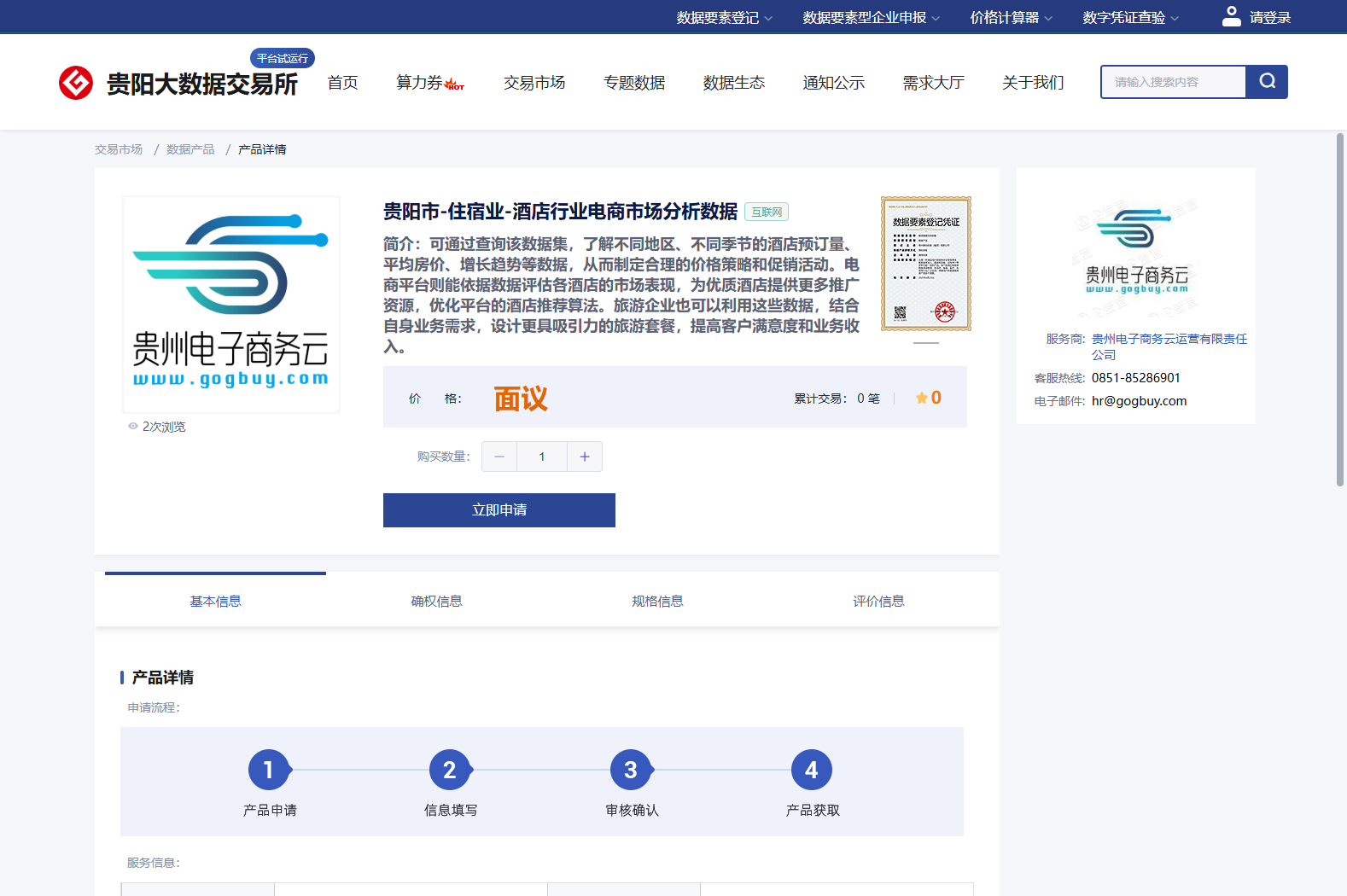Viewport: 1347px width, 896px height.
Task: Open the 数据生态 navigation item
Action: point(734,83)
